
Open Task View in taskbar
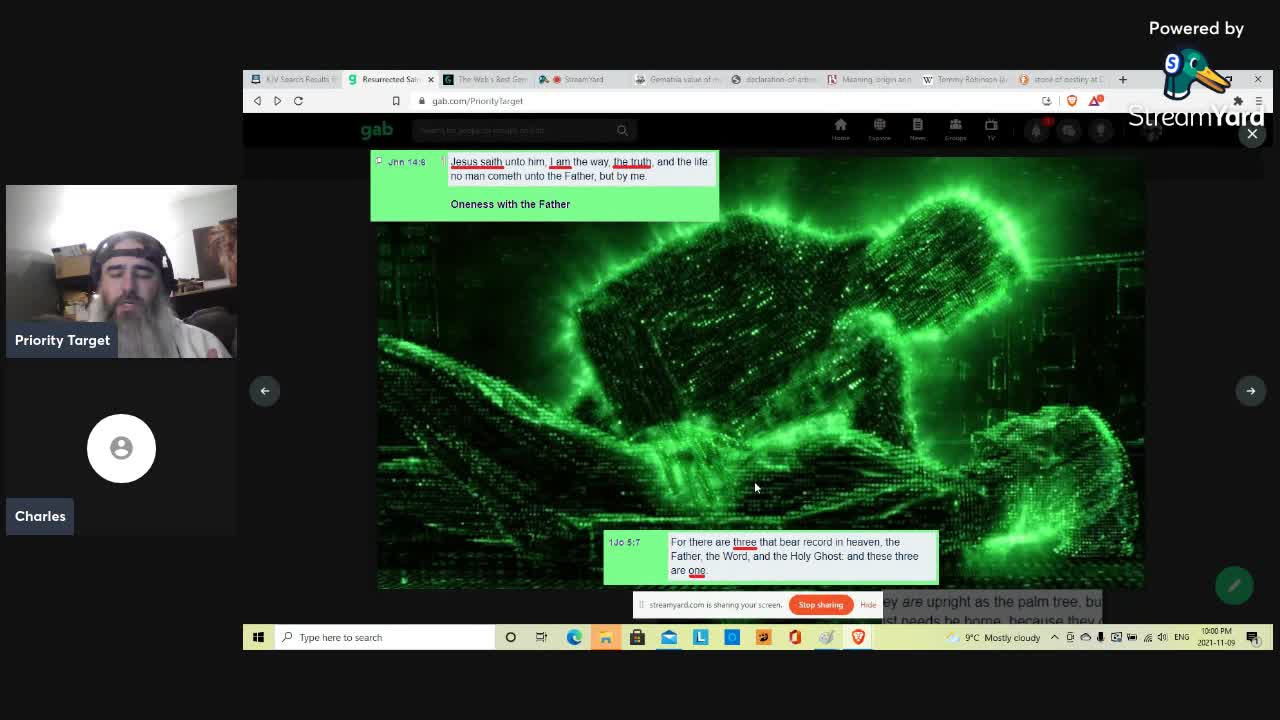click(541, 637)
